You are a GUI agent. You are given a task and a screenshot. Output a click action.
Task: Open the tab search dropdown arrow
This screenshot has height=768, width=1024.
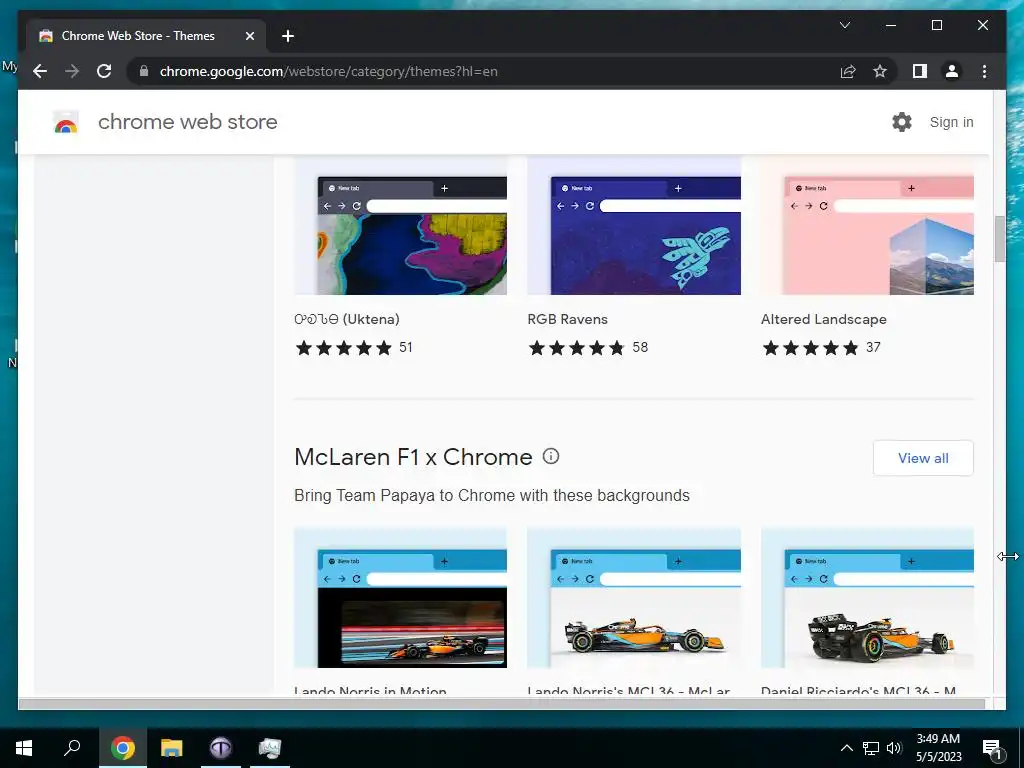click(844, 25)
